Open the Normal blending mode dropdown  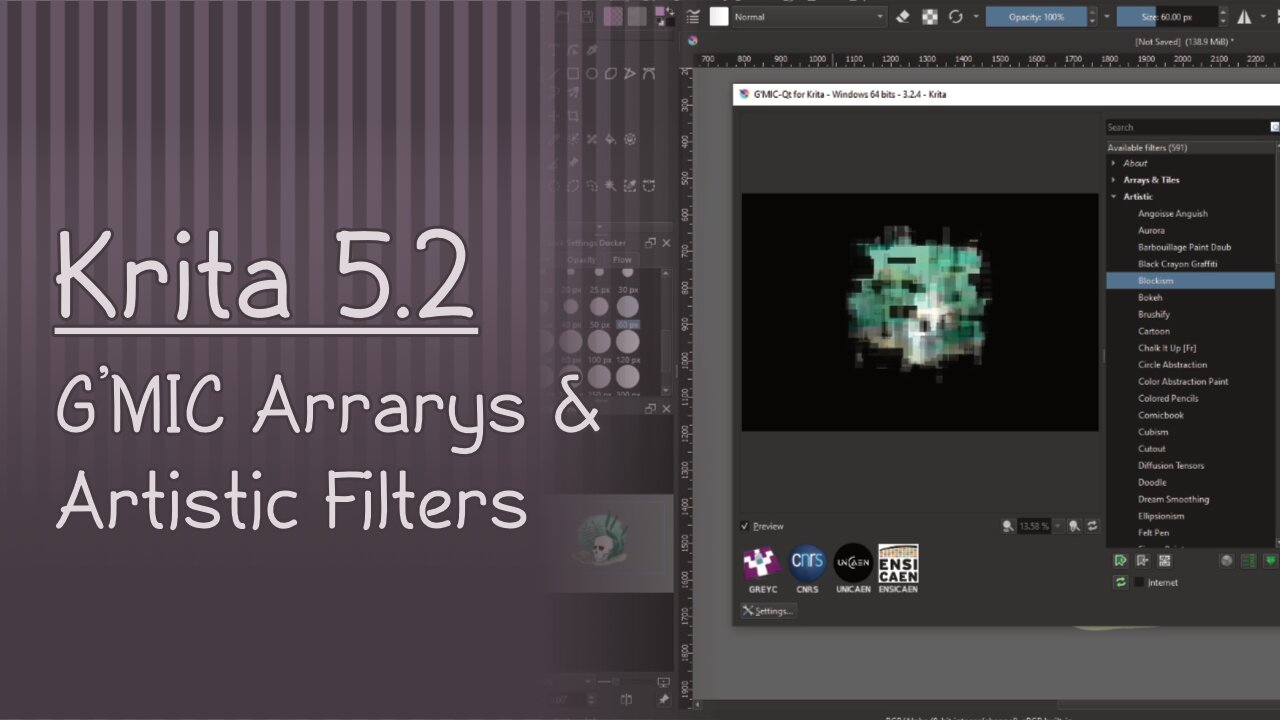[808, 16]
